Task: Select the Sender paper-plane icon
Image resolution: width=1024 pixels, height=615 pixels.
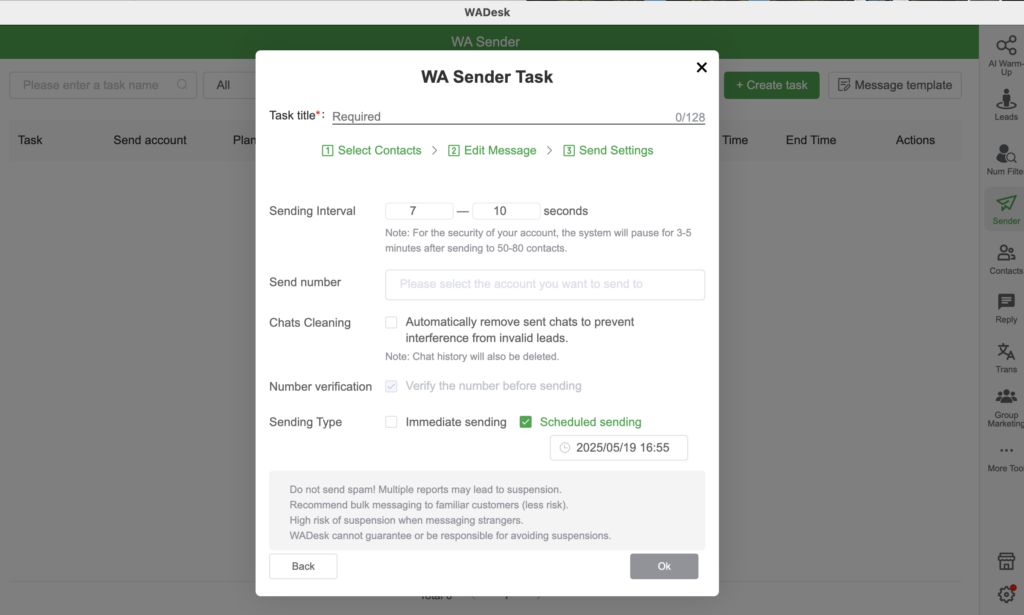Action: (x=1006, y=204)
